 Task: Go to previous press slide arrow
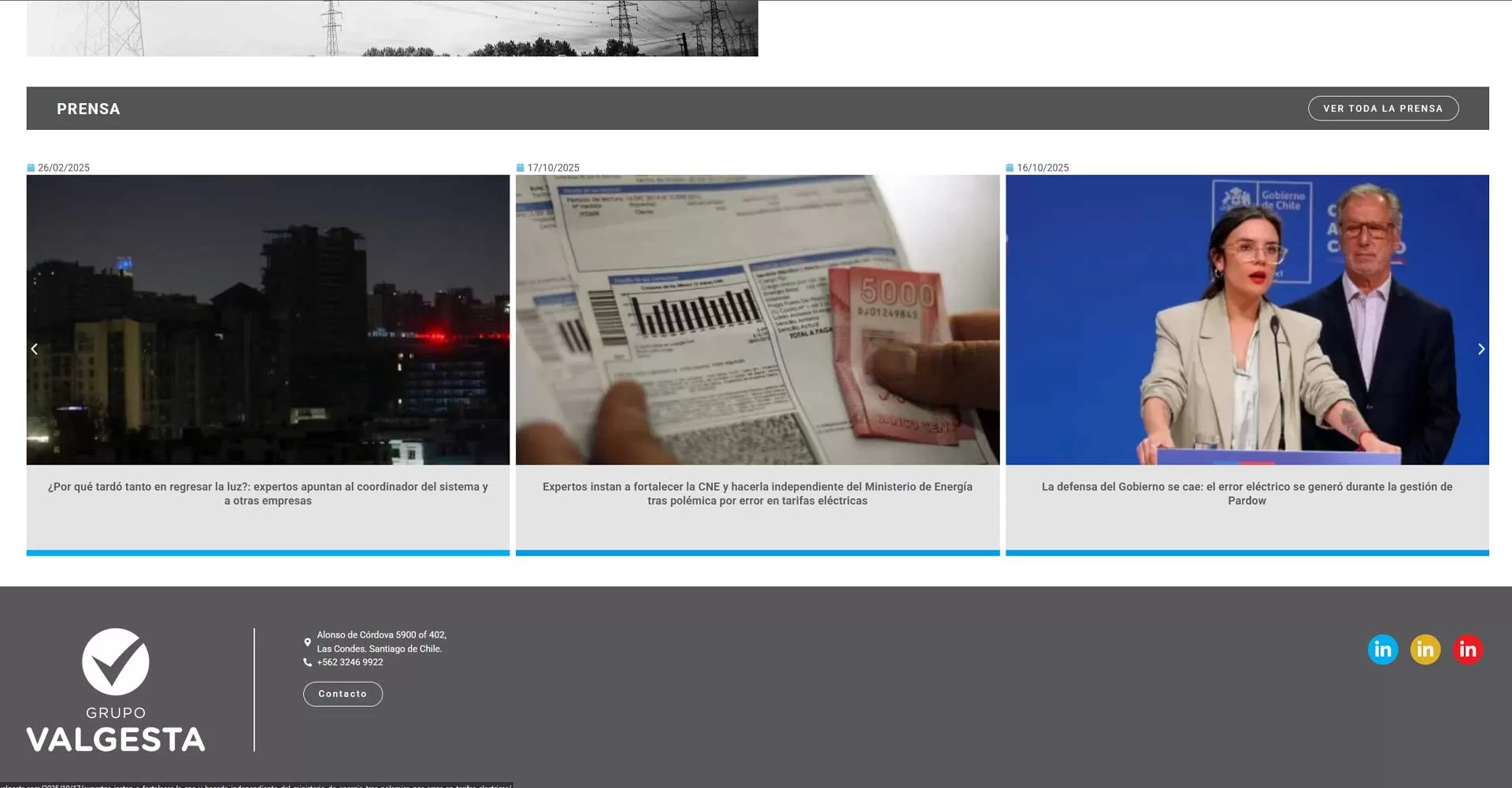click(x=34, y=349)
